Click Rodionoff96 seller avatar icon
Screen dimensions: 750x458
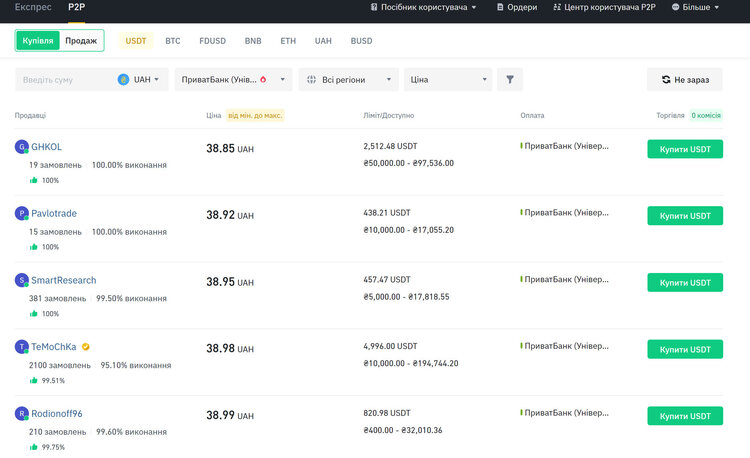22,414
